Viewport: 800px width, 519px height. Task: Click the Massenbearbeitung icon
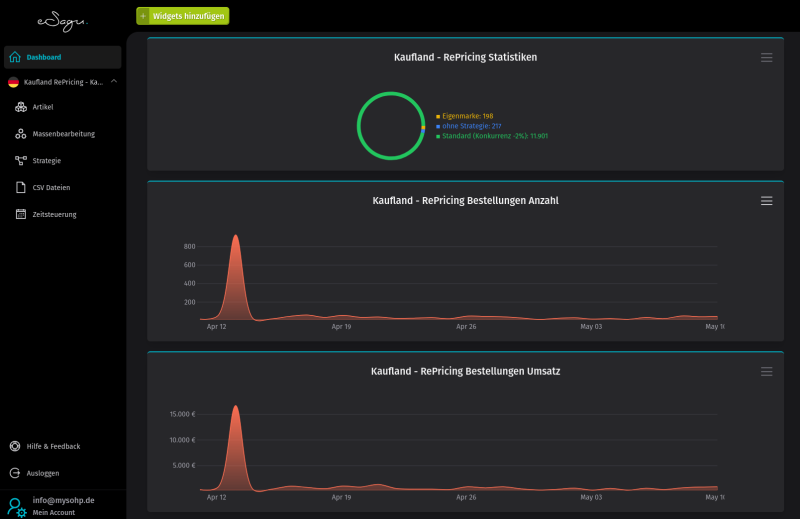tap(20, 134)
